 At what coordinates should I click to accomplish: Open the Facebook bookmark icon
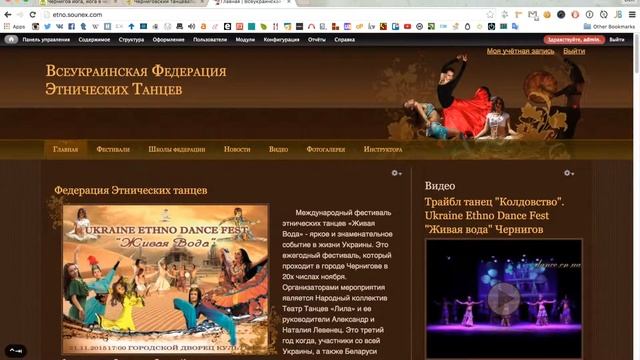(x=71, y=27)
